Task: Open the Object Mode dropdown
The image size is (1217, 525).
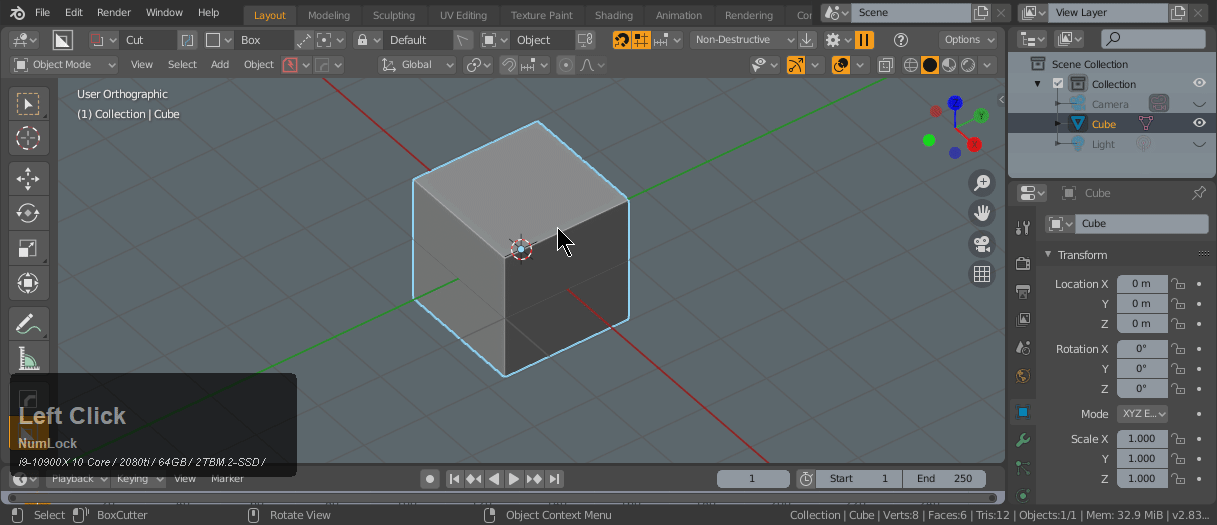Action: (64, 64)
